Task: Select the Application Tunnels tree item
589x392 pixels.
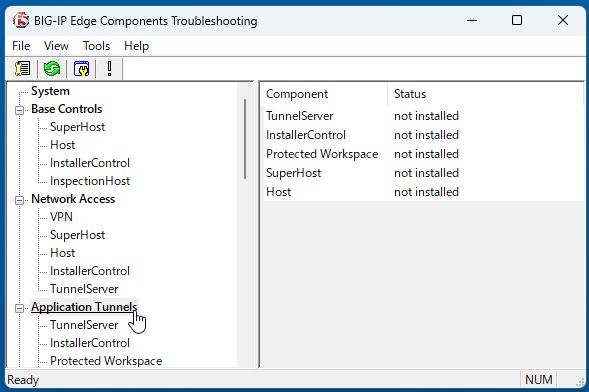Action: click(84, 307)
